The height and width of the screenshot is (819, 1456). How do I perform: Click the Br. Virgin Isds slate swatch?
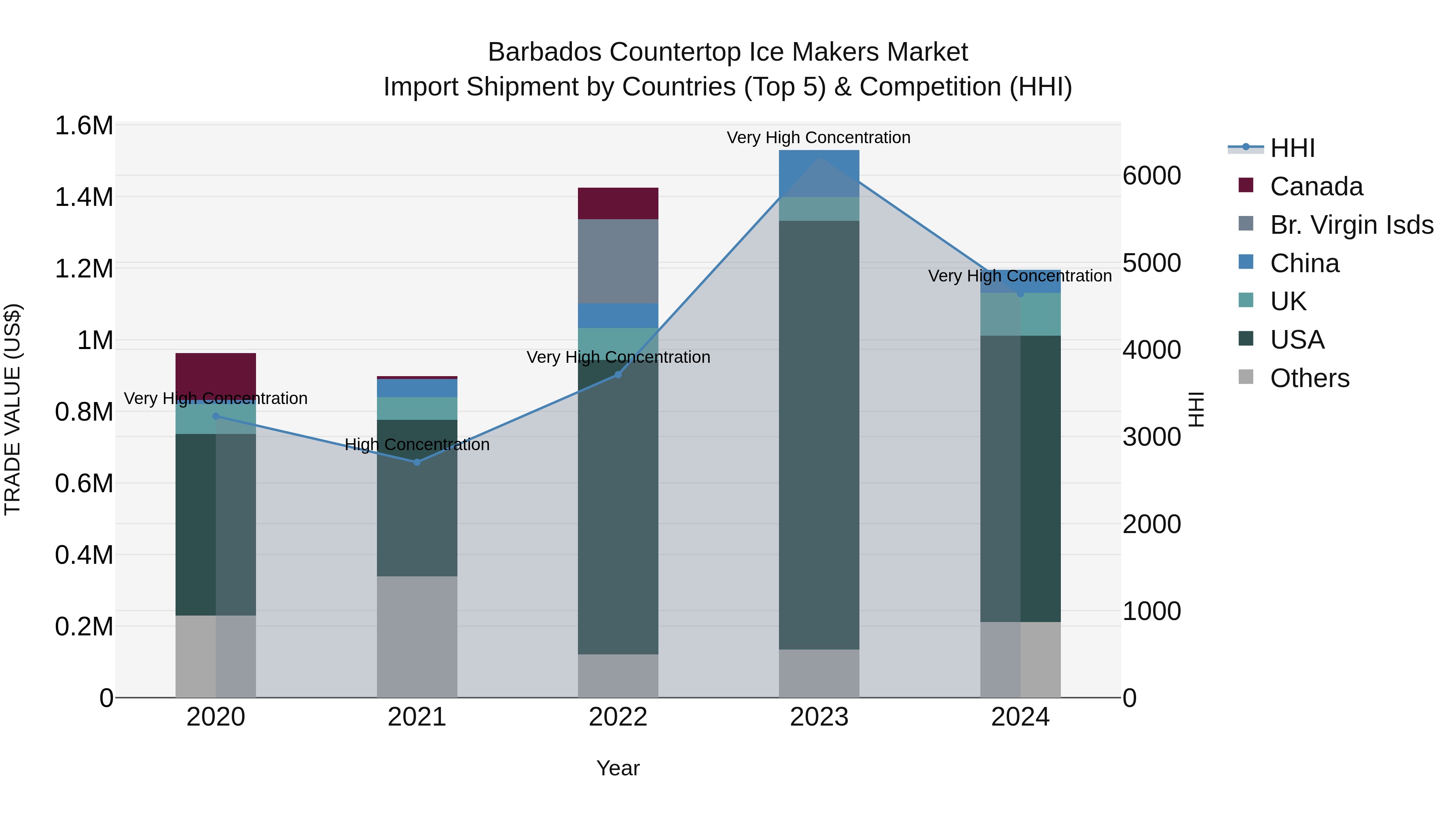1246,223
